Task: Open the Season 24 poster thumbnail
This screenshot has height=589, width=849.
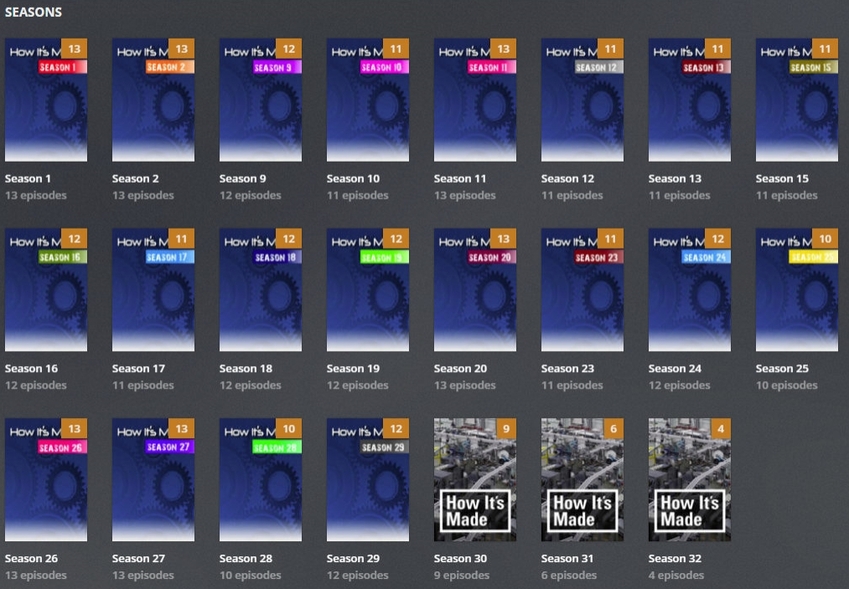Action: (x=689, y=290)
